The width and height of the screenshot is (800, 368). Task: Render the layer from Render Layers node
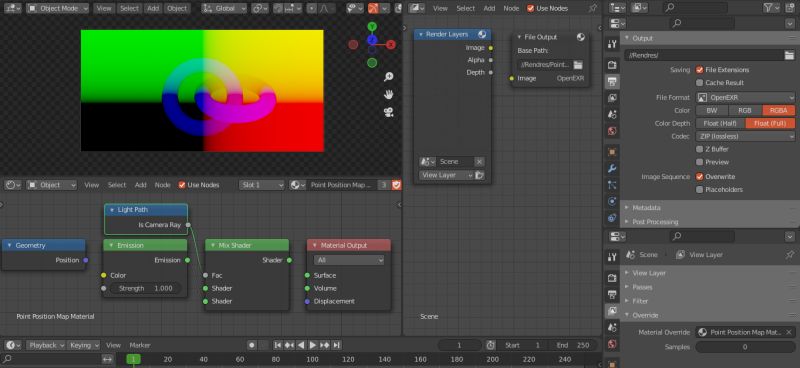(x=479, y=175)
